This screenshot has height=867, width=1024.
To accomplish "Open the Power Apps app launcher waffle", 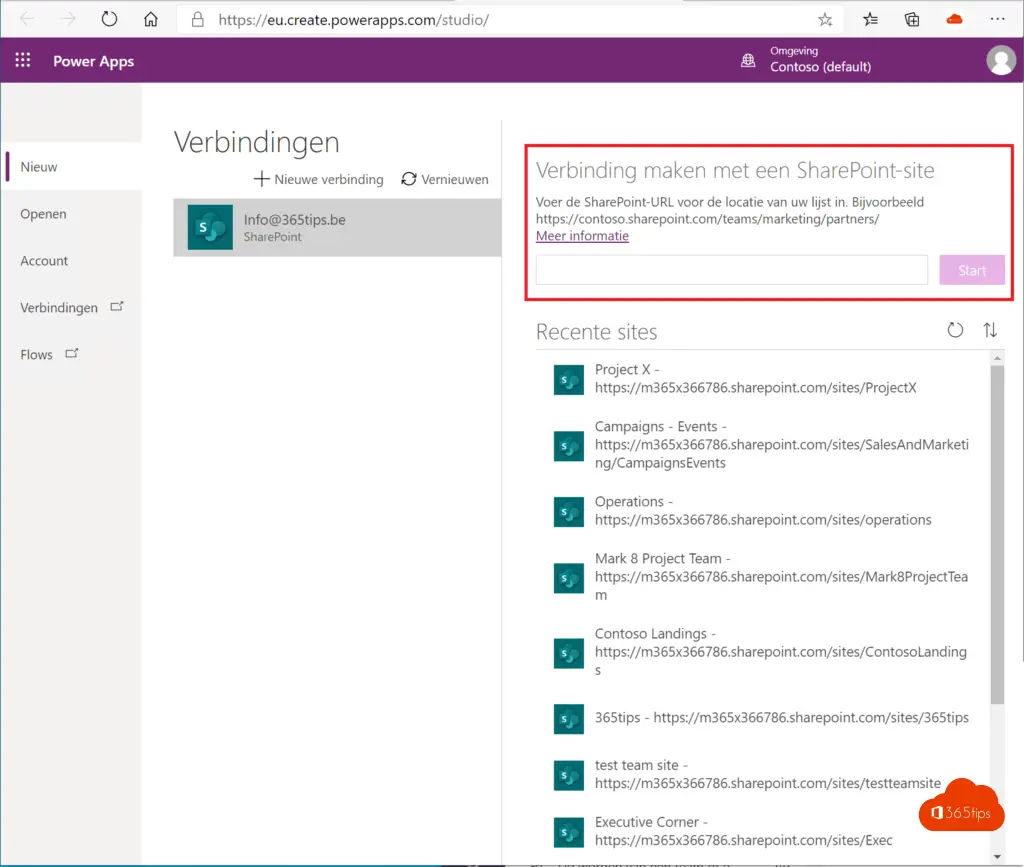I will [x=23, y=60].
